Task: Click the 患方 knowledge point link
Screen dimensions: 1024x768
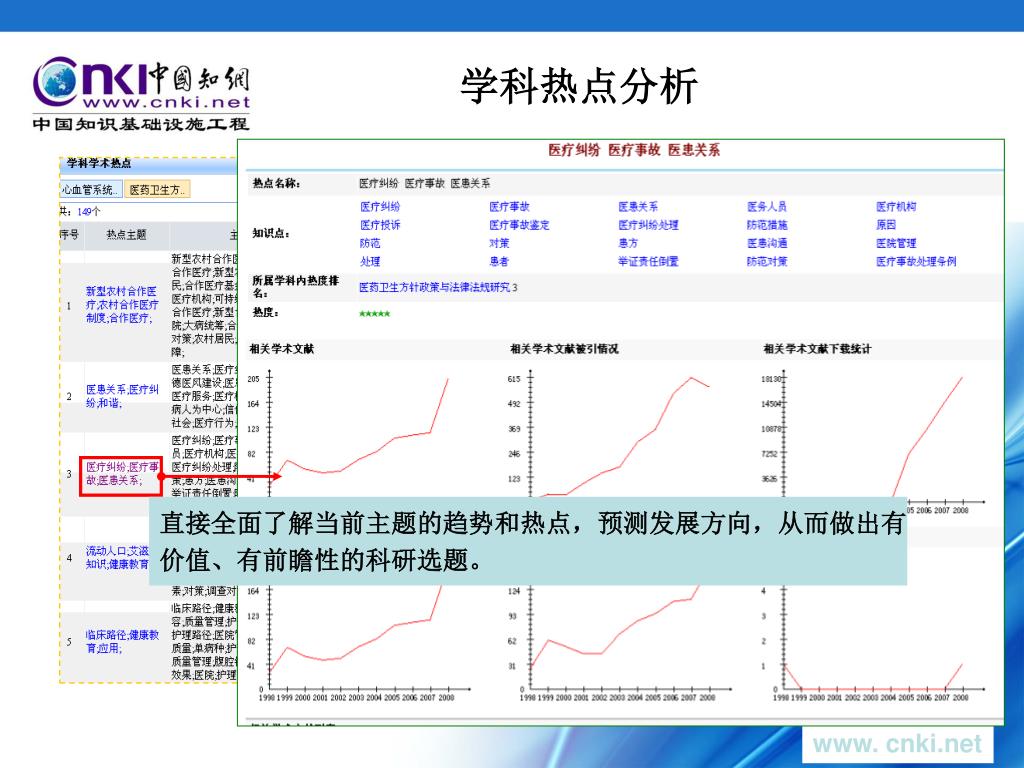Action: point(628,243)
